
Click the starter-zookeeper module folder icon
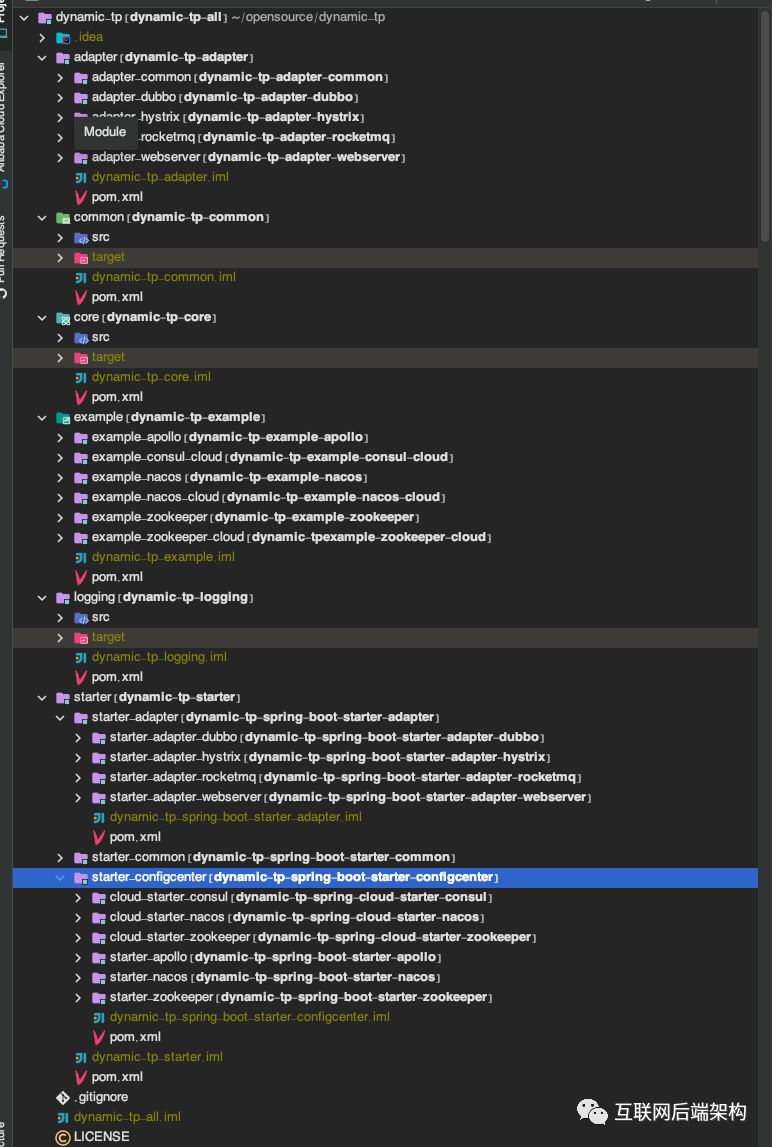(x=98, y=997)
